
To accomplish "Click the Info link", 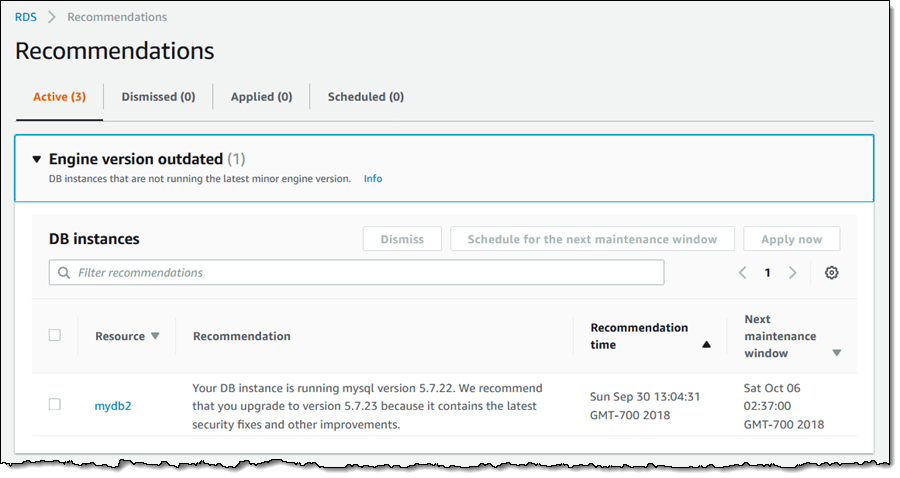I will tap(372, 179).
